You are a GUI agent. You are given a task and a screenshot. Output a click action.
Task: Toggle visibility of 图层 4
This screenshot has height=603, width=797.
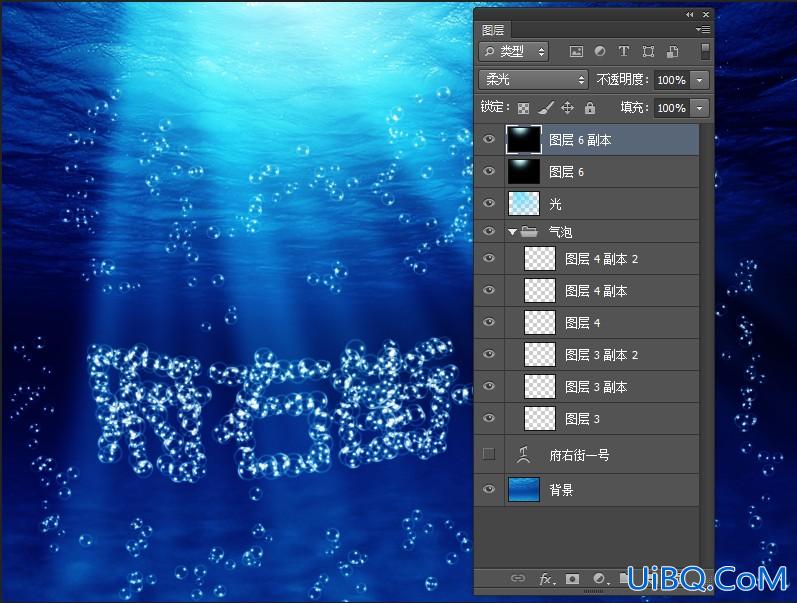pos(489,322)
